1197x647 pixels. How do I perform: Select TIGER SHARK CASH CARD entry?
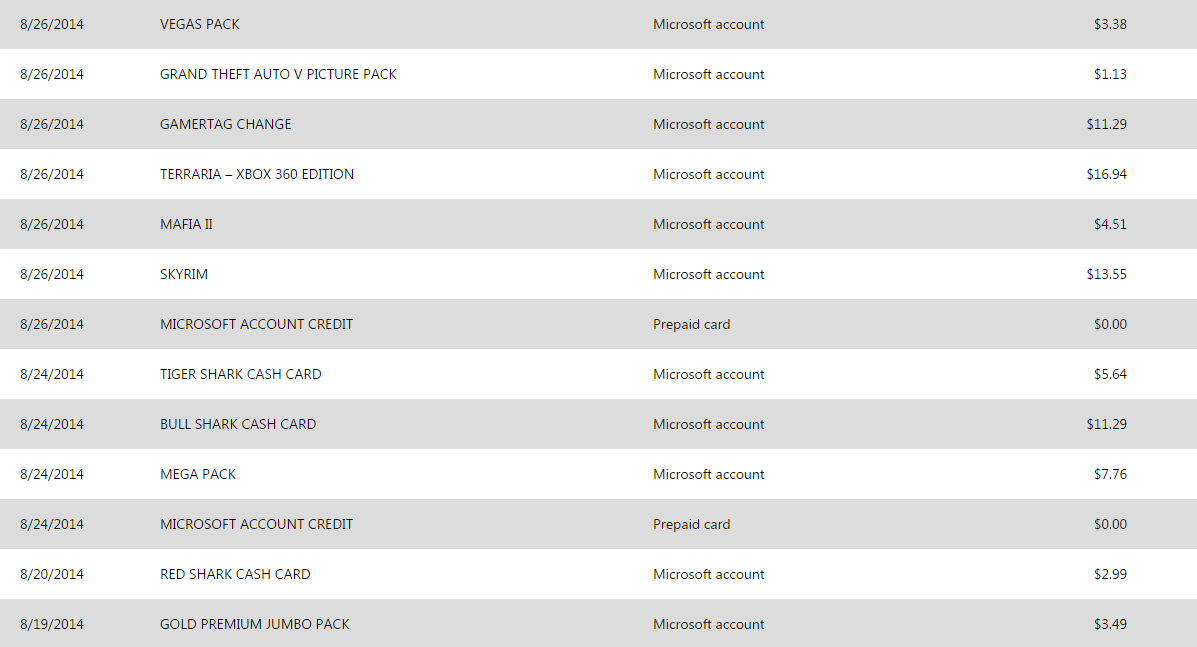pos(241,374)
